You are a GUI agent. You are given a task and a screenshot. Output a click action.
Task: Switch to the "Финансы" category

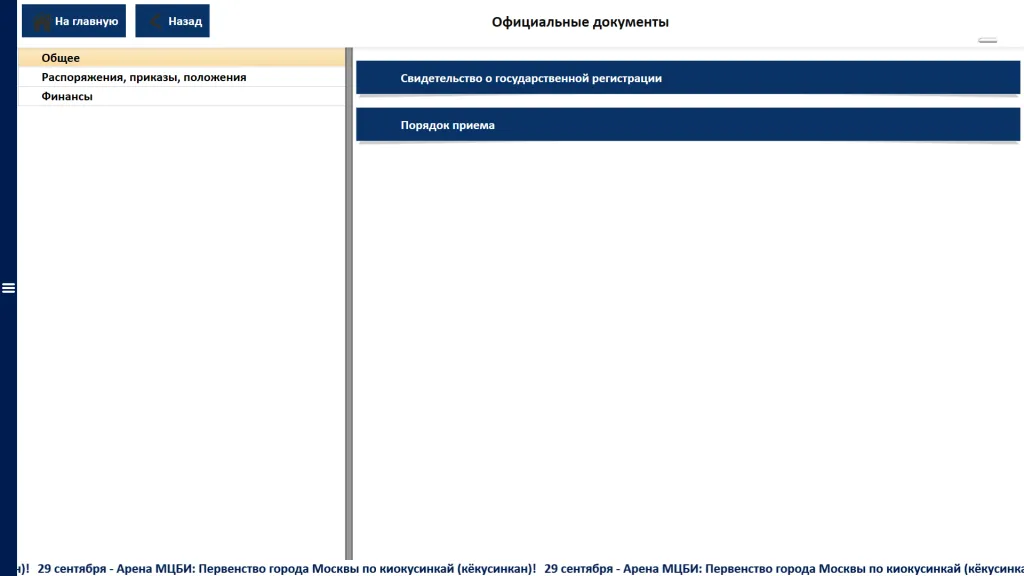click(182, 96)
